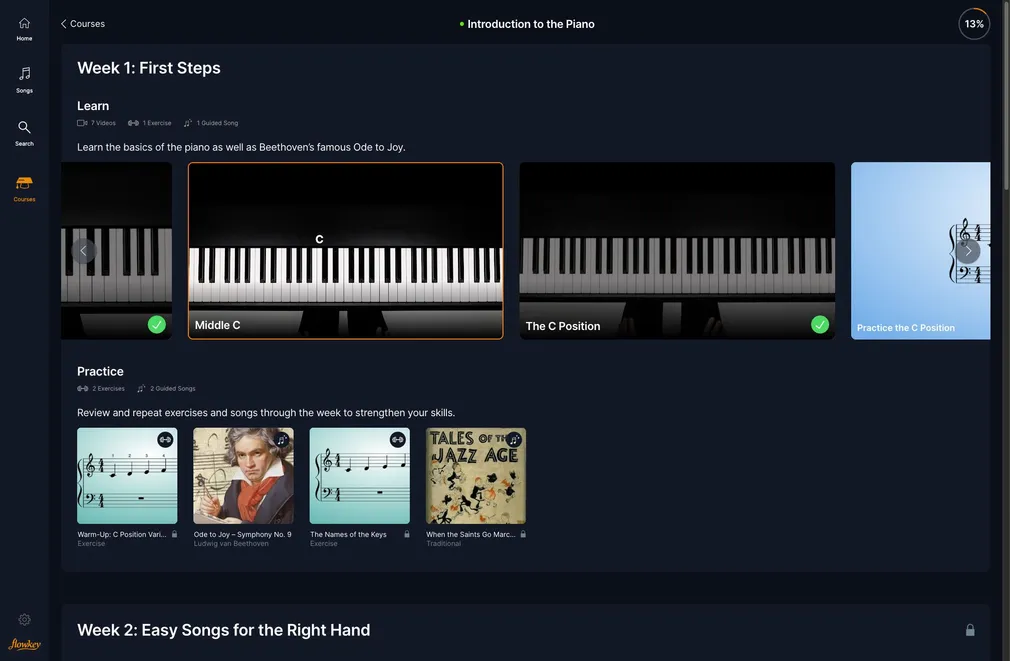1010x661 pixels.
Task: Click the Learn the basics of the piano description
Action: [x=241, y=147]
